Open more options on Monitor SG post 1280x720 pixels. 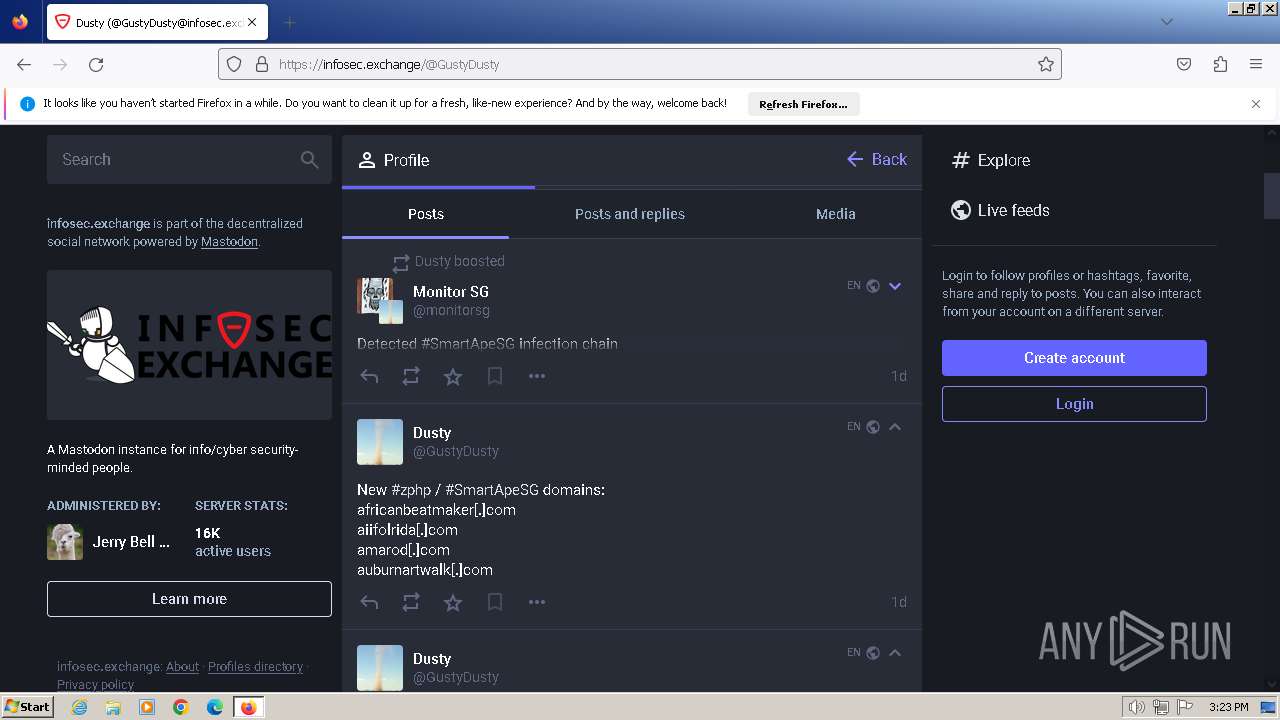point(537,377)
